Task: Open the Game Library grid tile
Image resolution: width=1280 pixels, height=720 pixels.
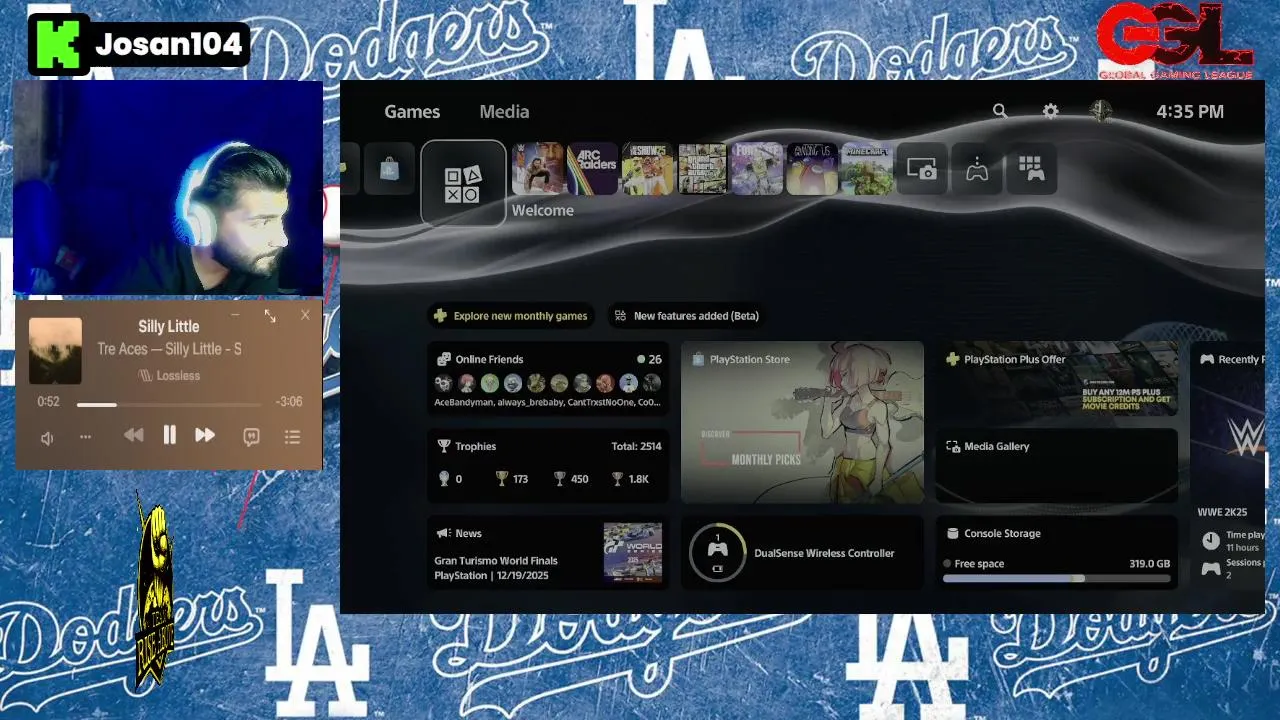Action: pos(1031,169)
